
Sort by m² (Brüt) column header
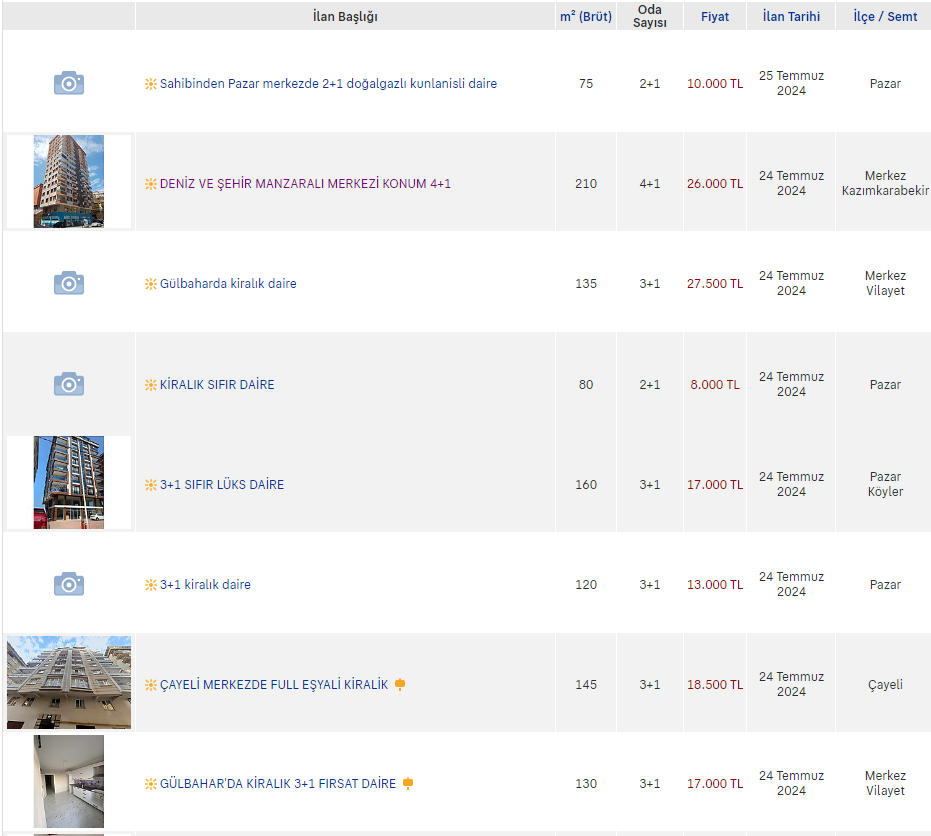tap(585, 17)
